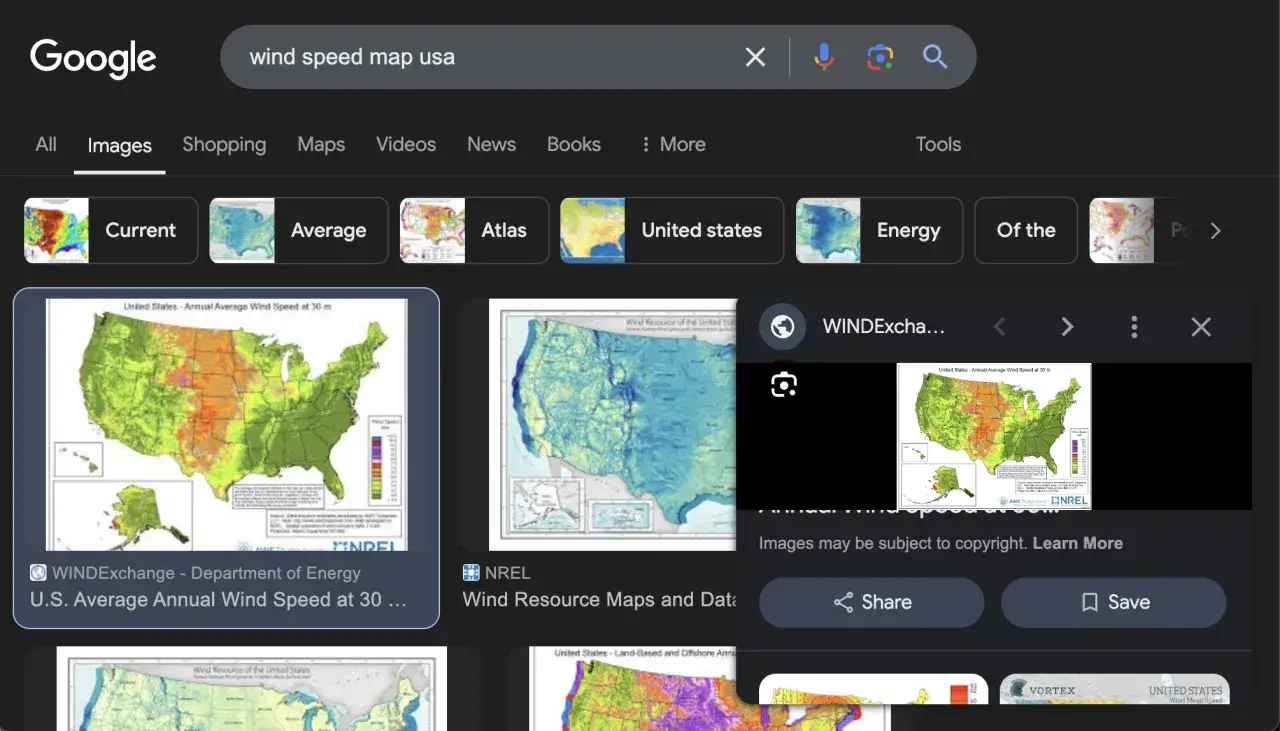
Task: Apply the United states filter chip
Action: (672, 230)
